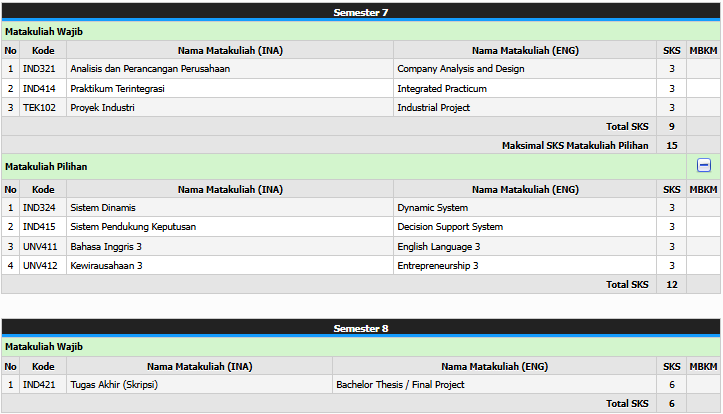
Task: Click the TEK102 course code cell
Action: pyautogui.click(x=38, y=107)
